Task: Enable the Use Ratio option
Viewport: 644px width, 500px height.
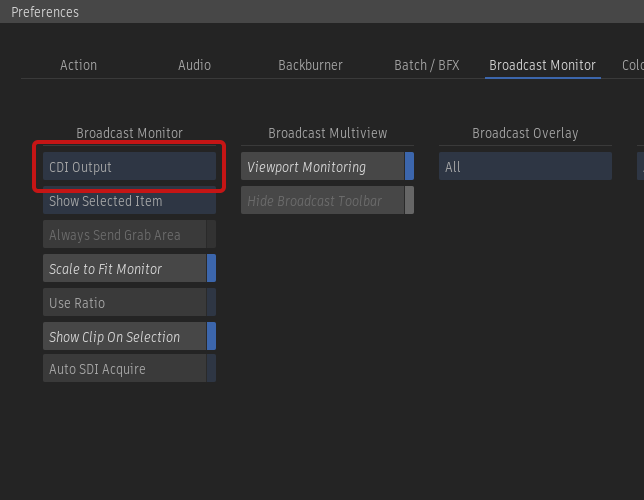Action: (x=129, y=303)
